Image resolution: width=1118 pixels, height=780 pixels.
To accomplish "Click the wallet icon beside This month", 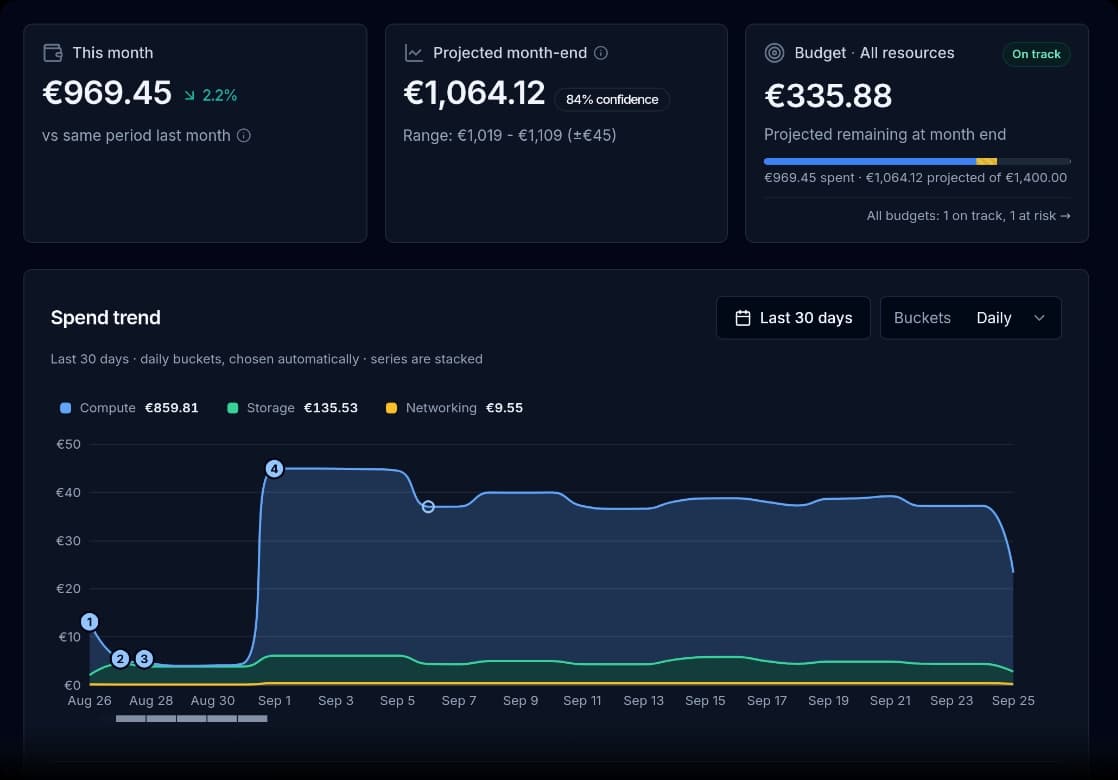I will tap(53, 53).
